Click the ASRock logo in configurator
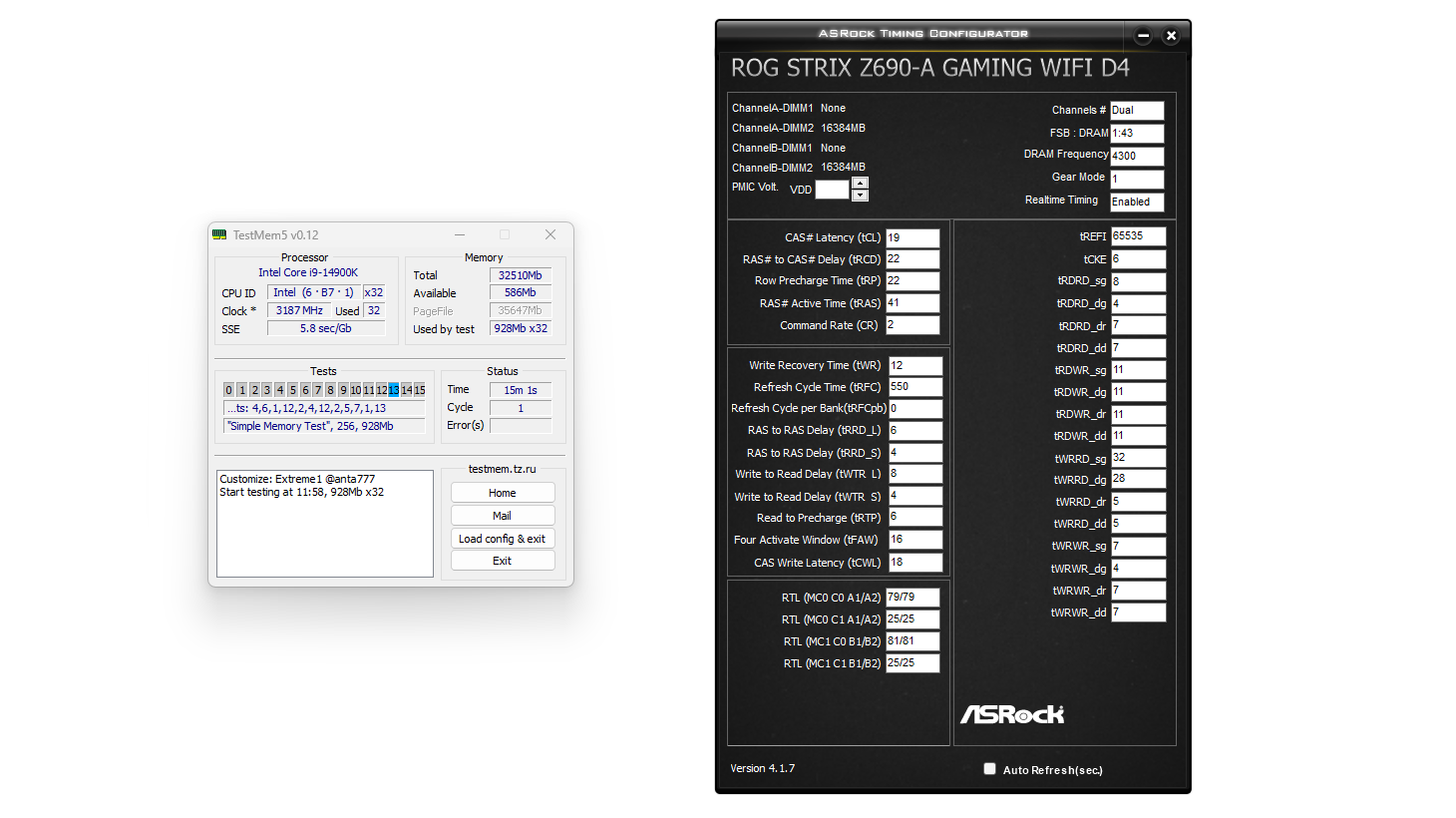Image resolution: width=1456 pixels, height=818 pixels. point(1012,714)
